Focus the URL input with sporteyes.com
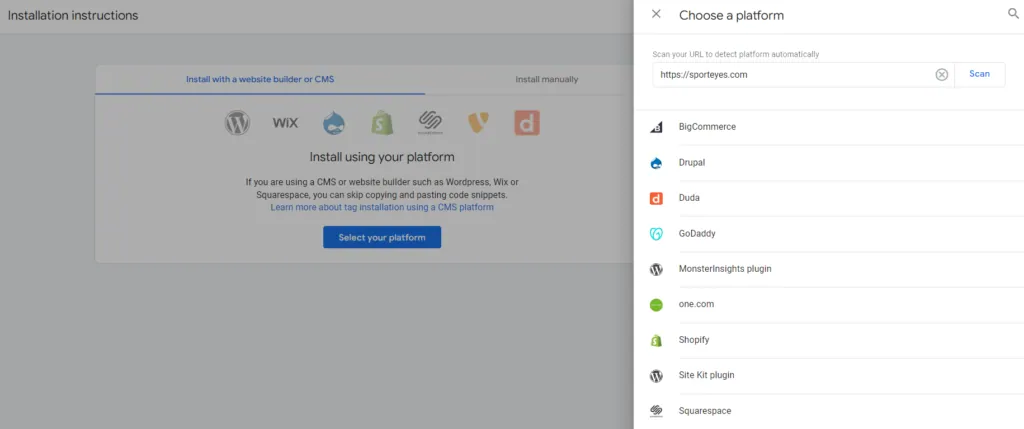The width and height of the screenshot is (1024, 429). coord(803,74)
